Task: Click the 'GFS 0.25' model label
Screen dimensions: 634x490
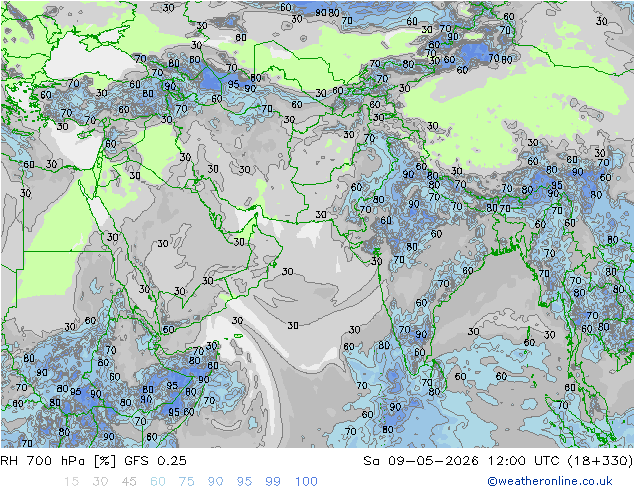Action: (155, 461)
